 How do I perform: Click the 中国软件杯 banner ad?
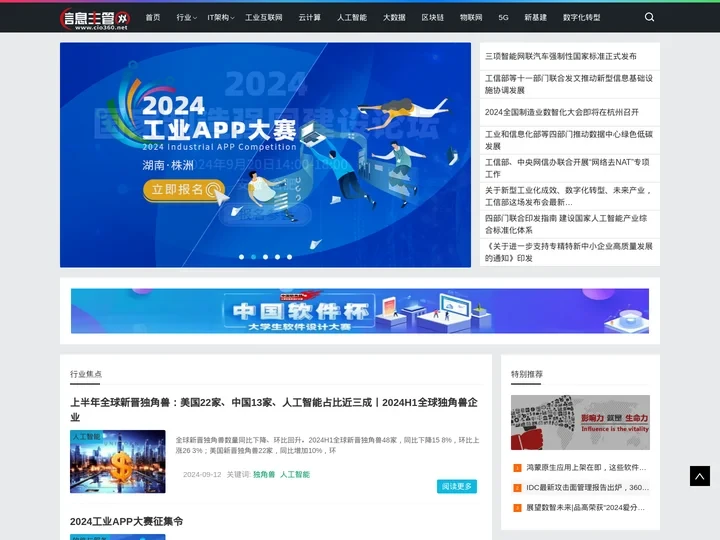360,311
